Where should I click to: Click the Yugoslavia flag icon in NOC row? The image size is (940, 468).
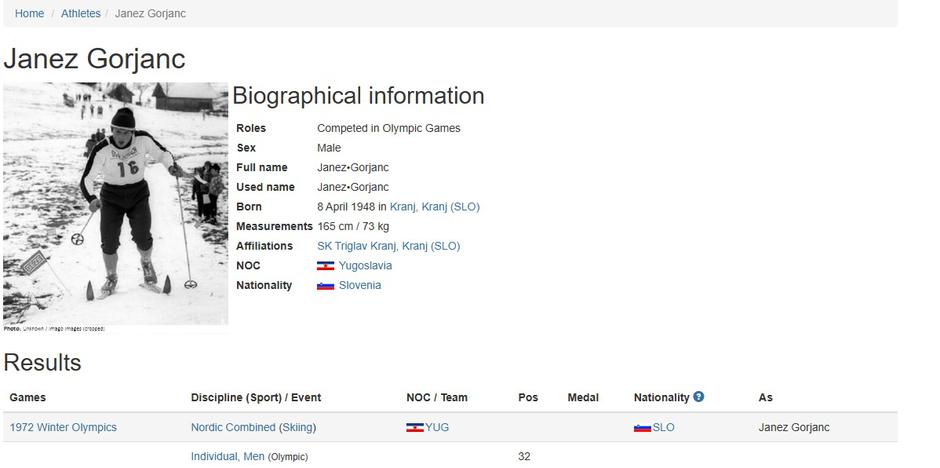326,266
